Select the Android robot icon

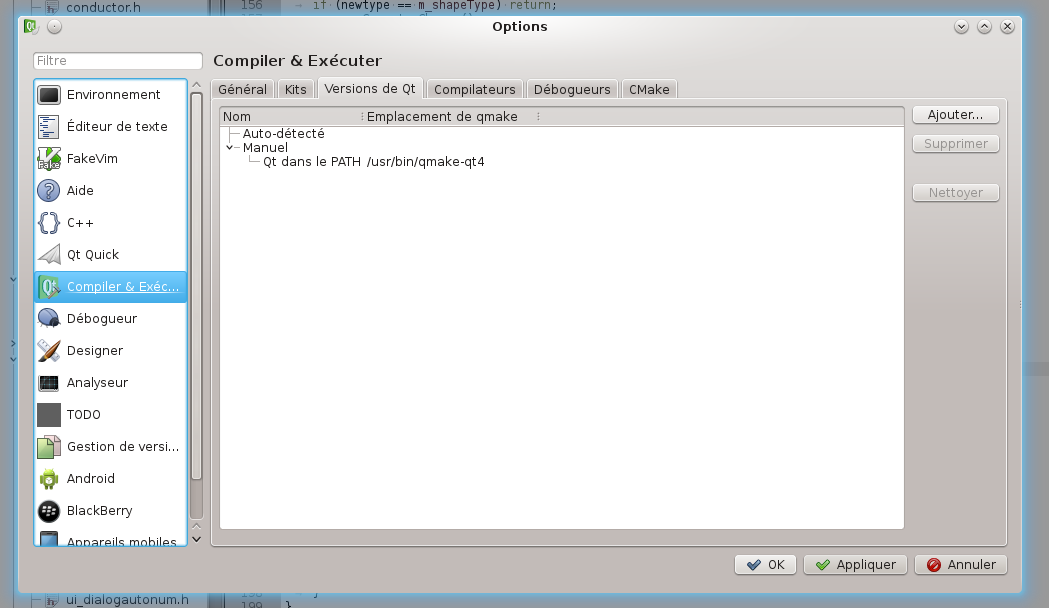click(x=49, y=478)
